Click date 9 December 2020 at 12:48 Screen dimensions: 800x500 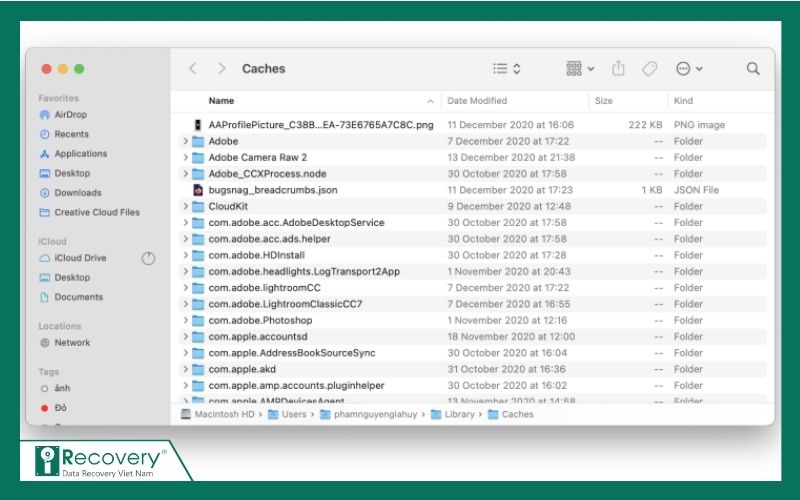[509, 207]
